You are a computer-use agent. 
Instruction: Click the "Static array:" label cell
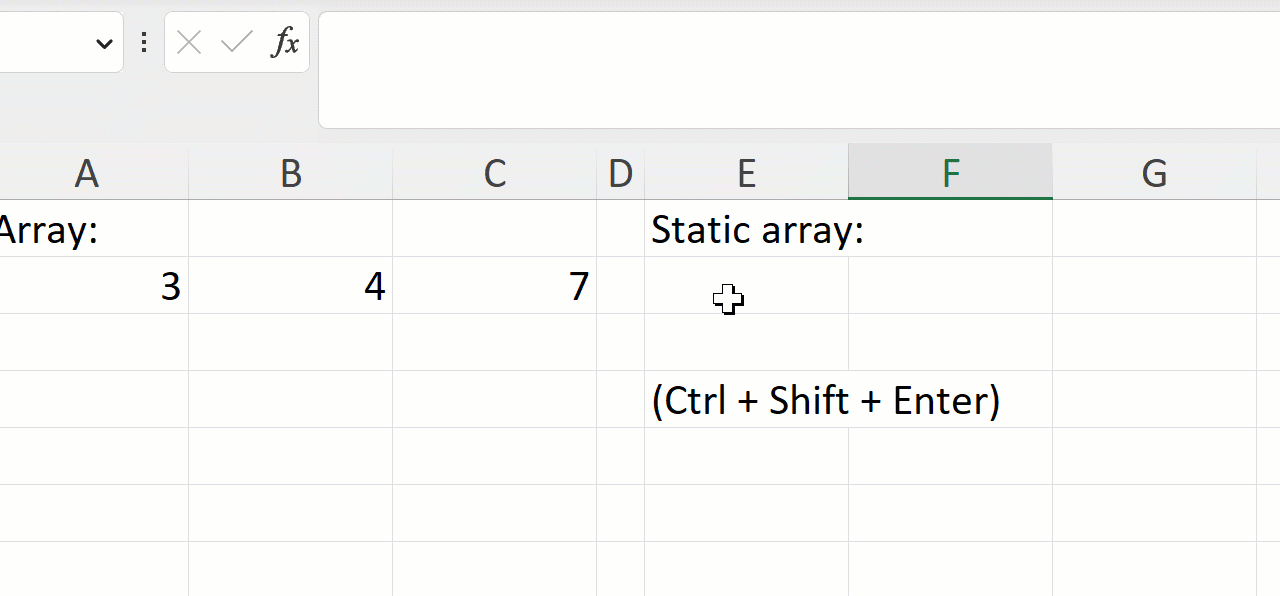pyautogui.click(x=746, y=230)
